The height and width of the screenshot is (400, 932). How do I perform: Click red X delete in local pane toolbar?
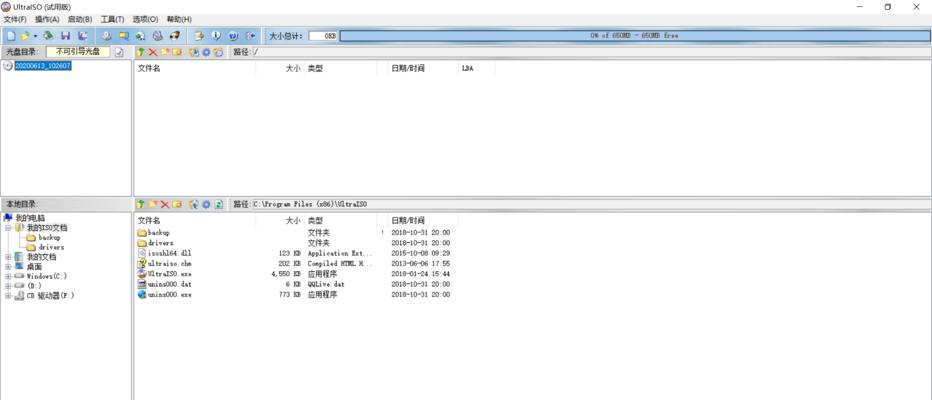click(165, 204)
